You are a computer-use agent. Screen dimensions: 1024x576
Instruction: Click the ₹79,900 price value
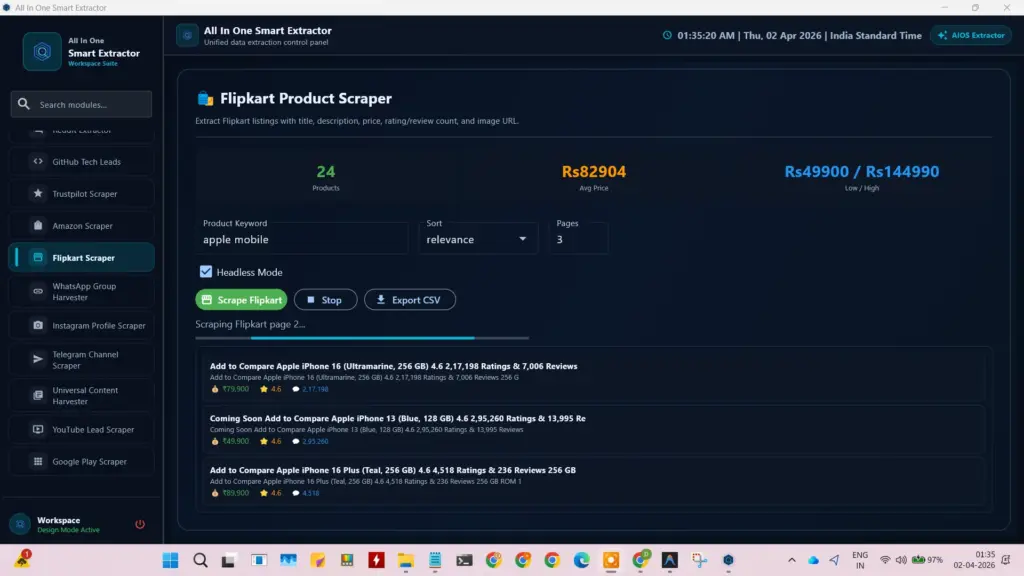pos(235,389)
